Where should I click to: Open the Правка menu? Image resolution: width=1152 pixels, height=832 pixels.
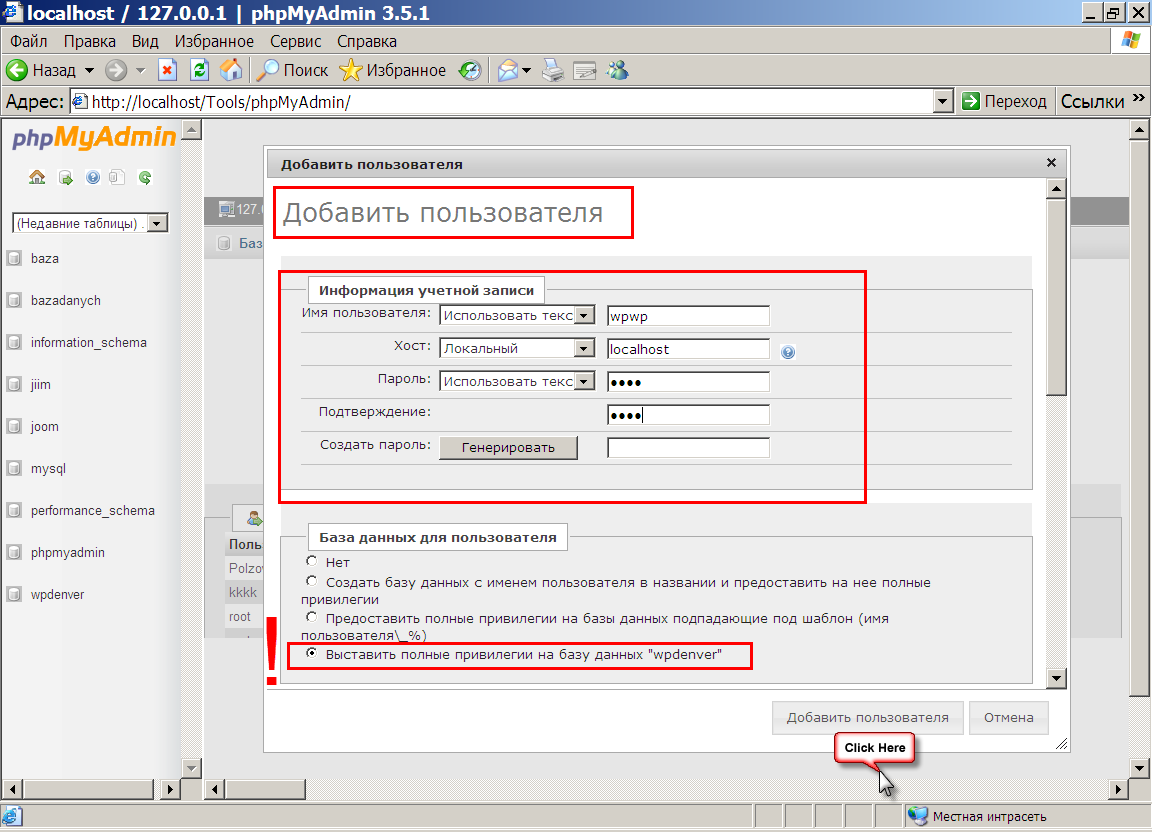click(x=90, y=41)
